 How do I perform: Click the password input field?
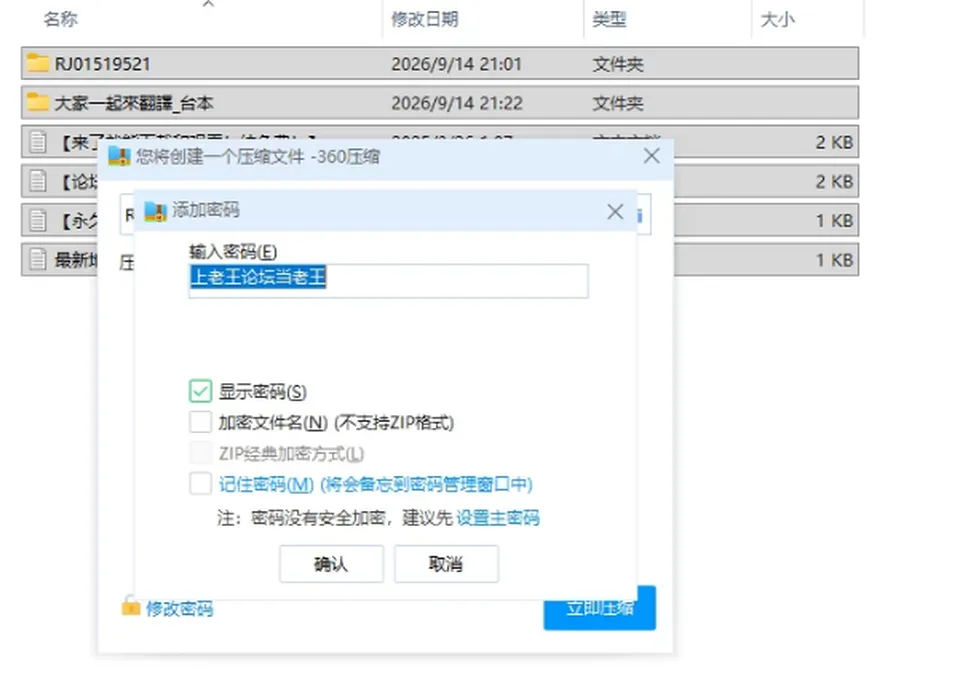389,281
